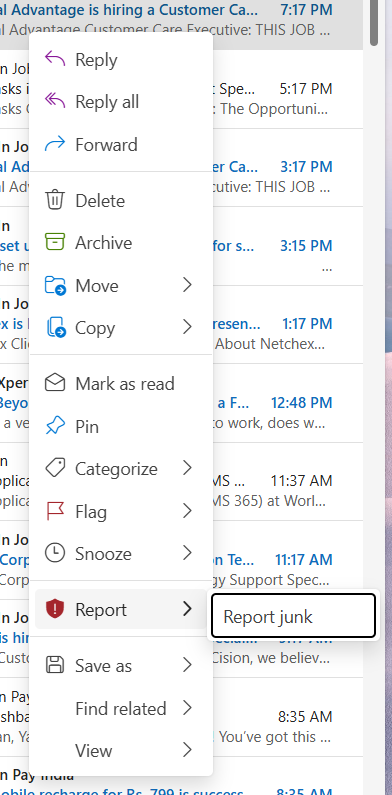
Task: Click the Reply arrow icon
Action: (x=55, y=59)
